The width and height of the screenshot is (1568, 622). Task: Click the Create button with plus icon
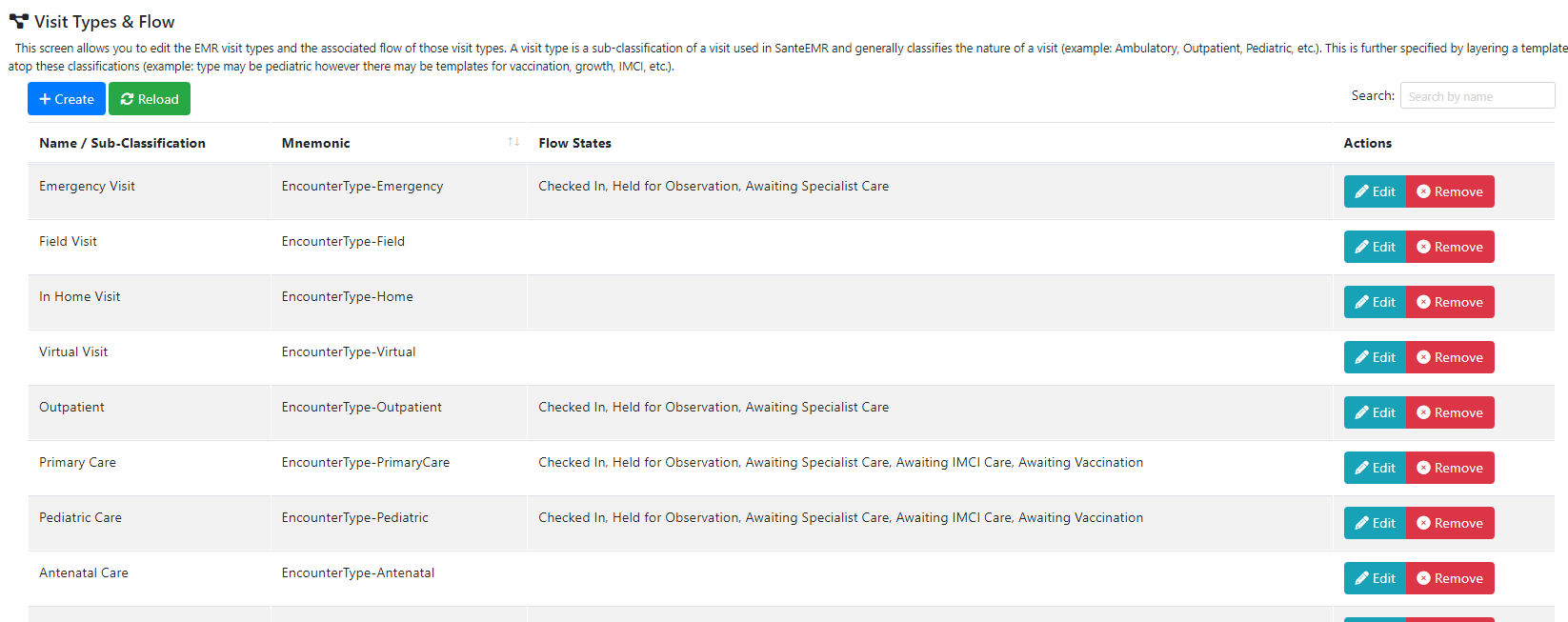67,99
